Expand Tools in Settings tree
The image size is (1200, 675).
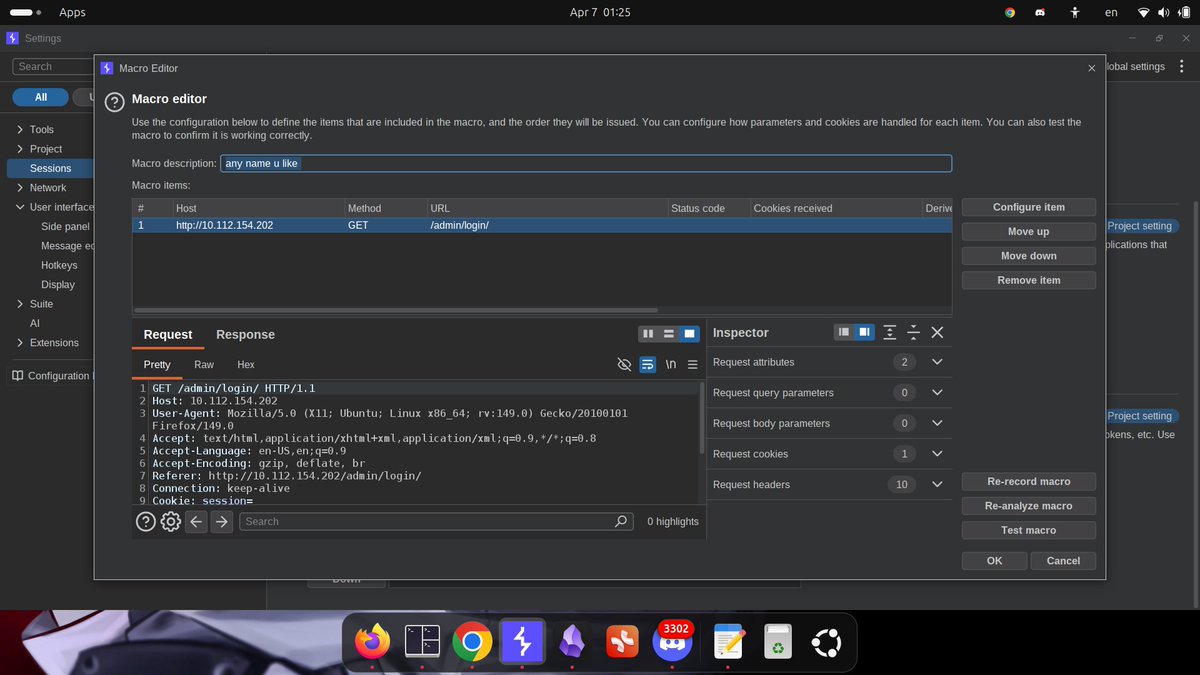[20, 129]
